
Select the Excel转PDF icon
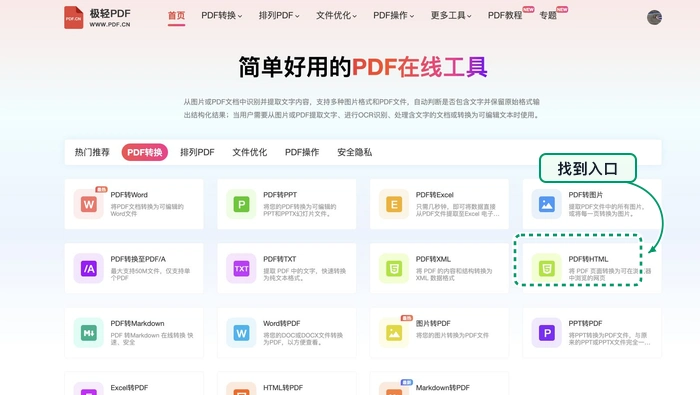click(x=89, y=389)
